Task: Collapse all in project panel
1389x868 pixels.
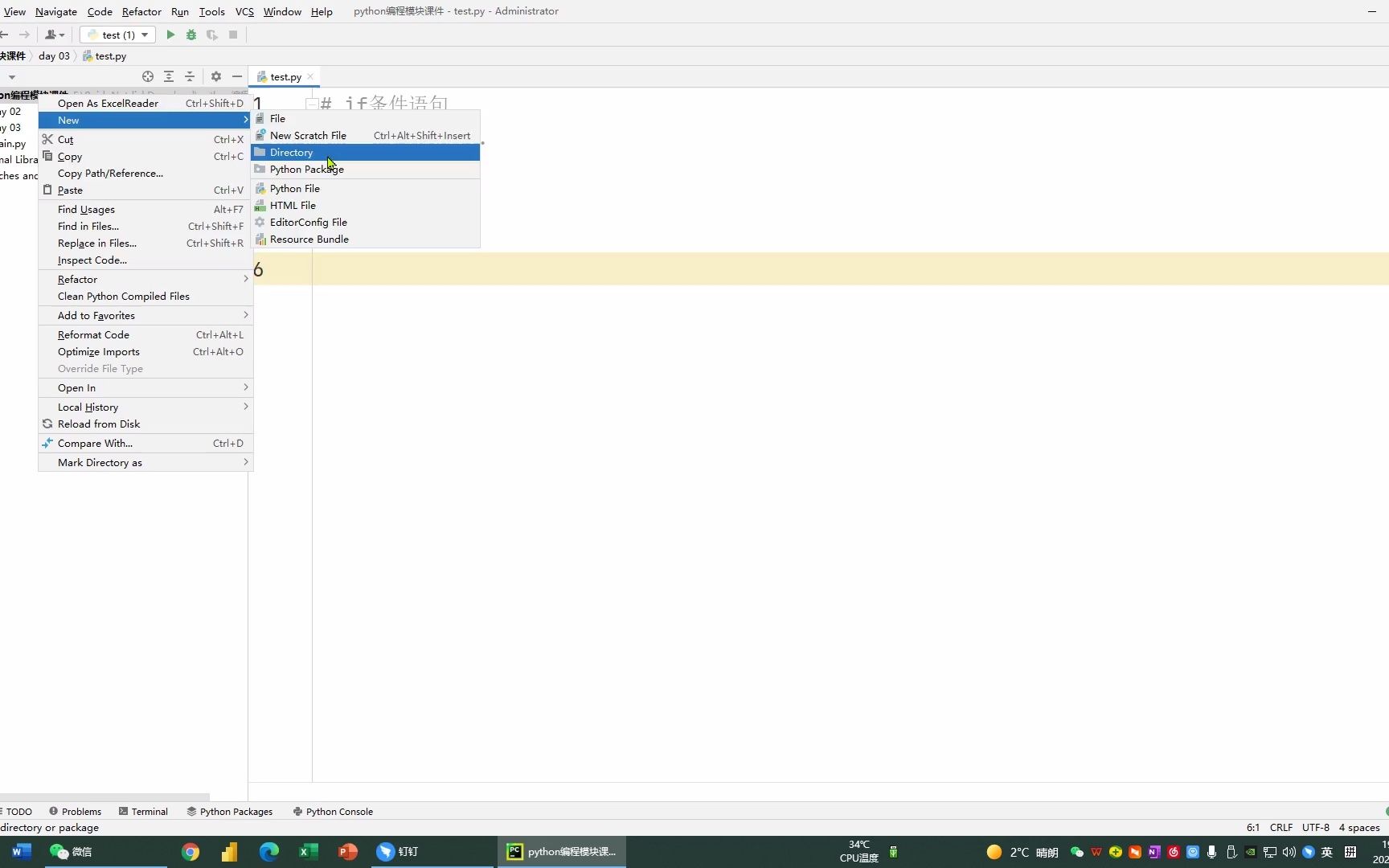Action: pyautogui.click(x=190, y=76)
